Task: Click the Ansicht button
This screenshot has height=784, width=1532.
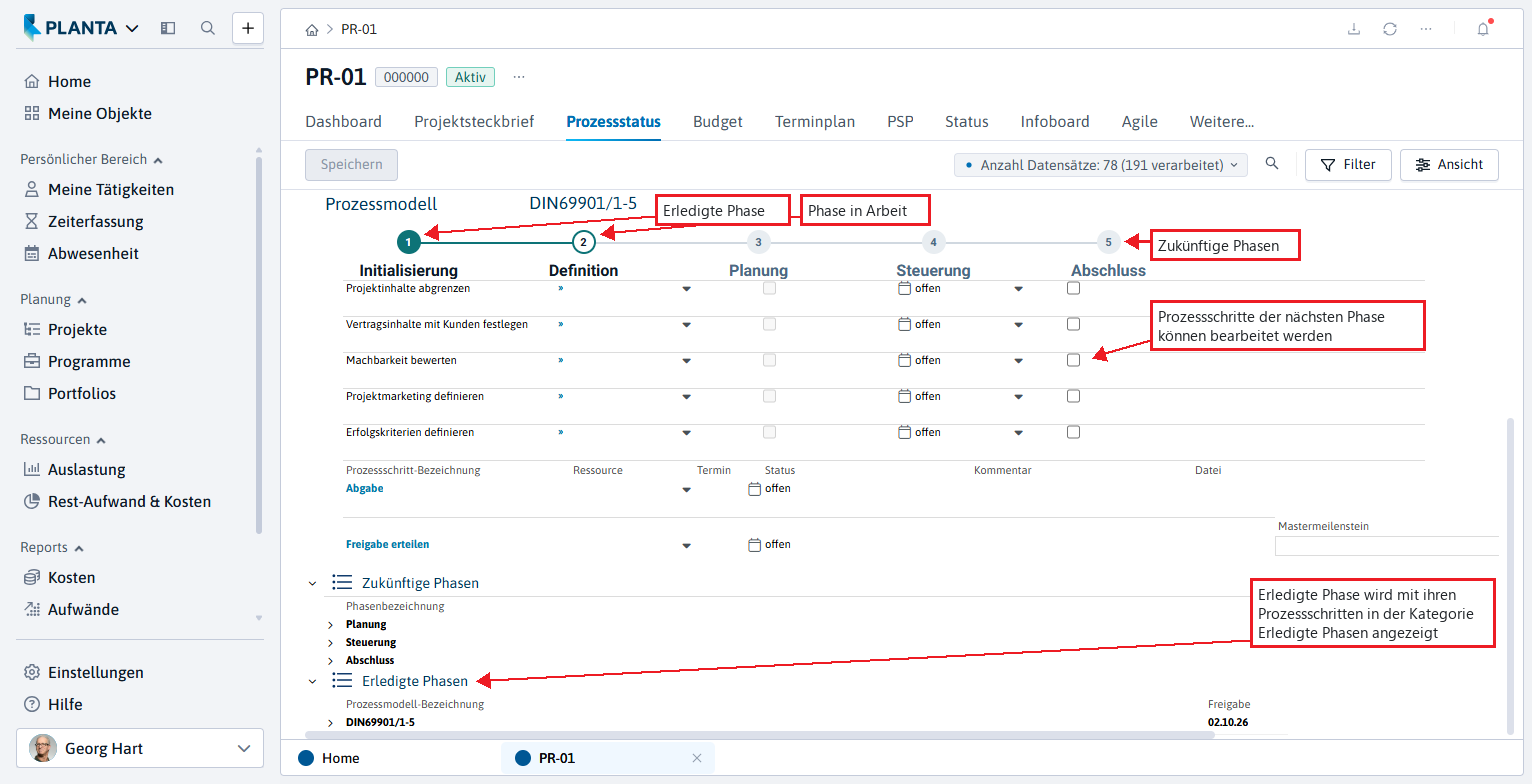Action: (1449, 165)
